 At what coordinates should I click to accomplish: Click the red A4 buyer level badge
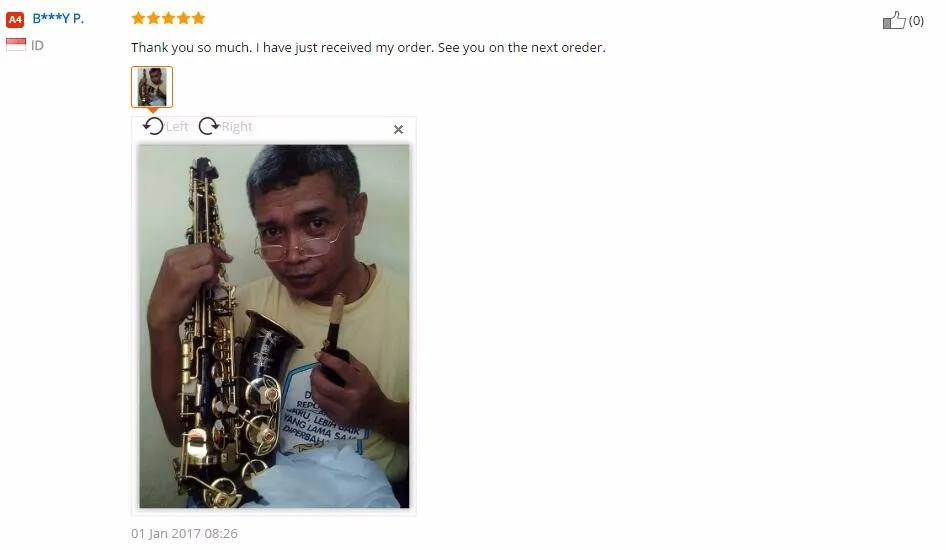pos(15,19)
